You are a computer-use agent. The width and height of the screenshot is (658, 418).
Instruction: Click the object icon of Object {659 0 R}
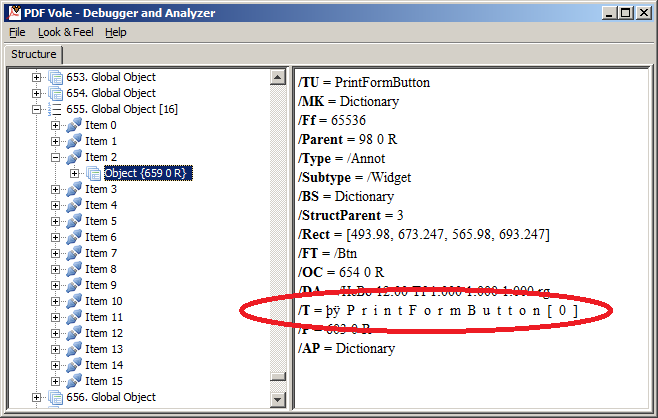94,173
